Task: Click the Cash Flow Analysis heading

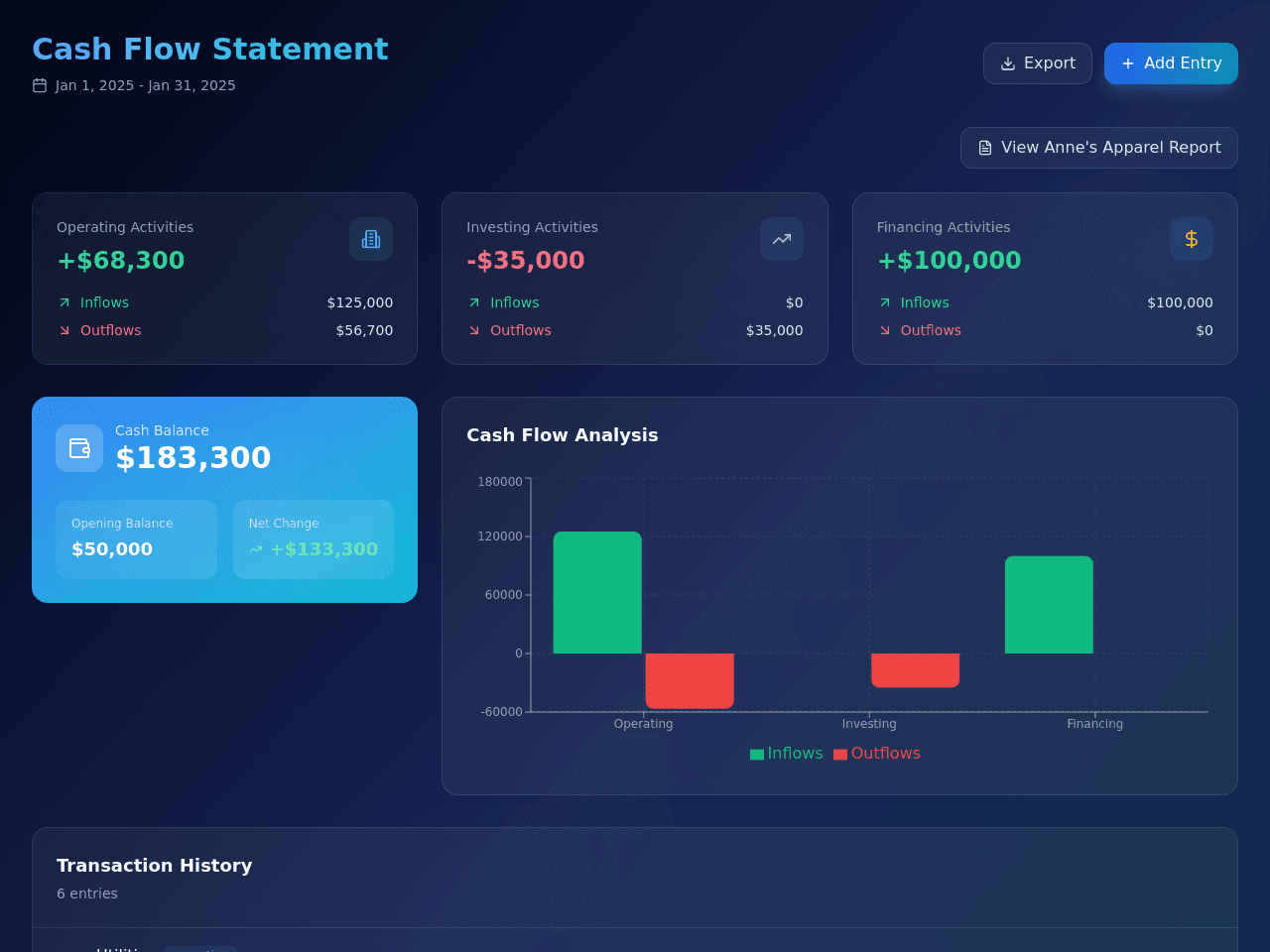Action: [563, 435]
